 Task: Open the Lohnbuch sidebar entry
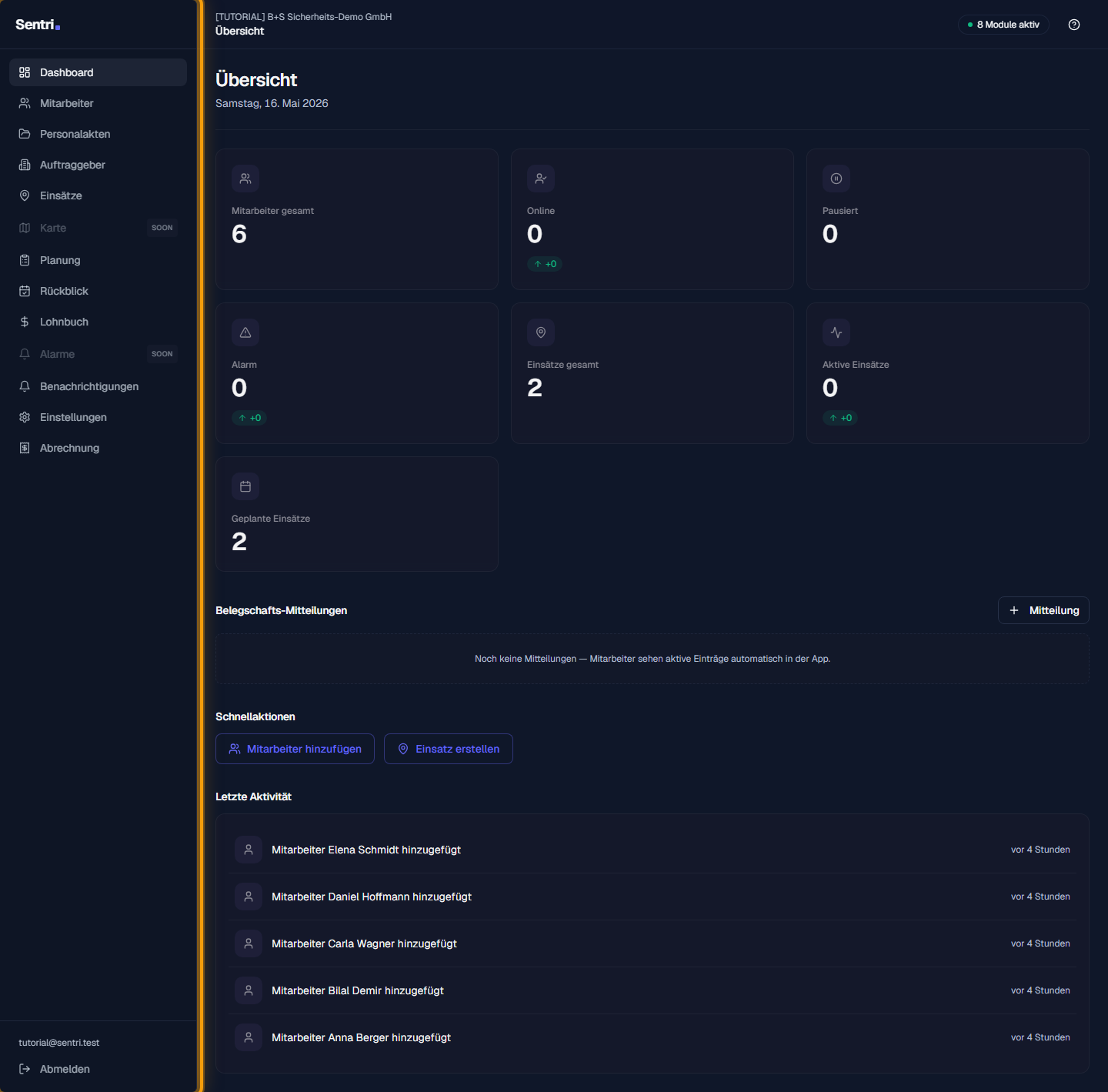[x=98, y=322]
